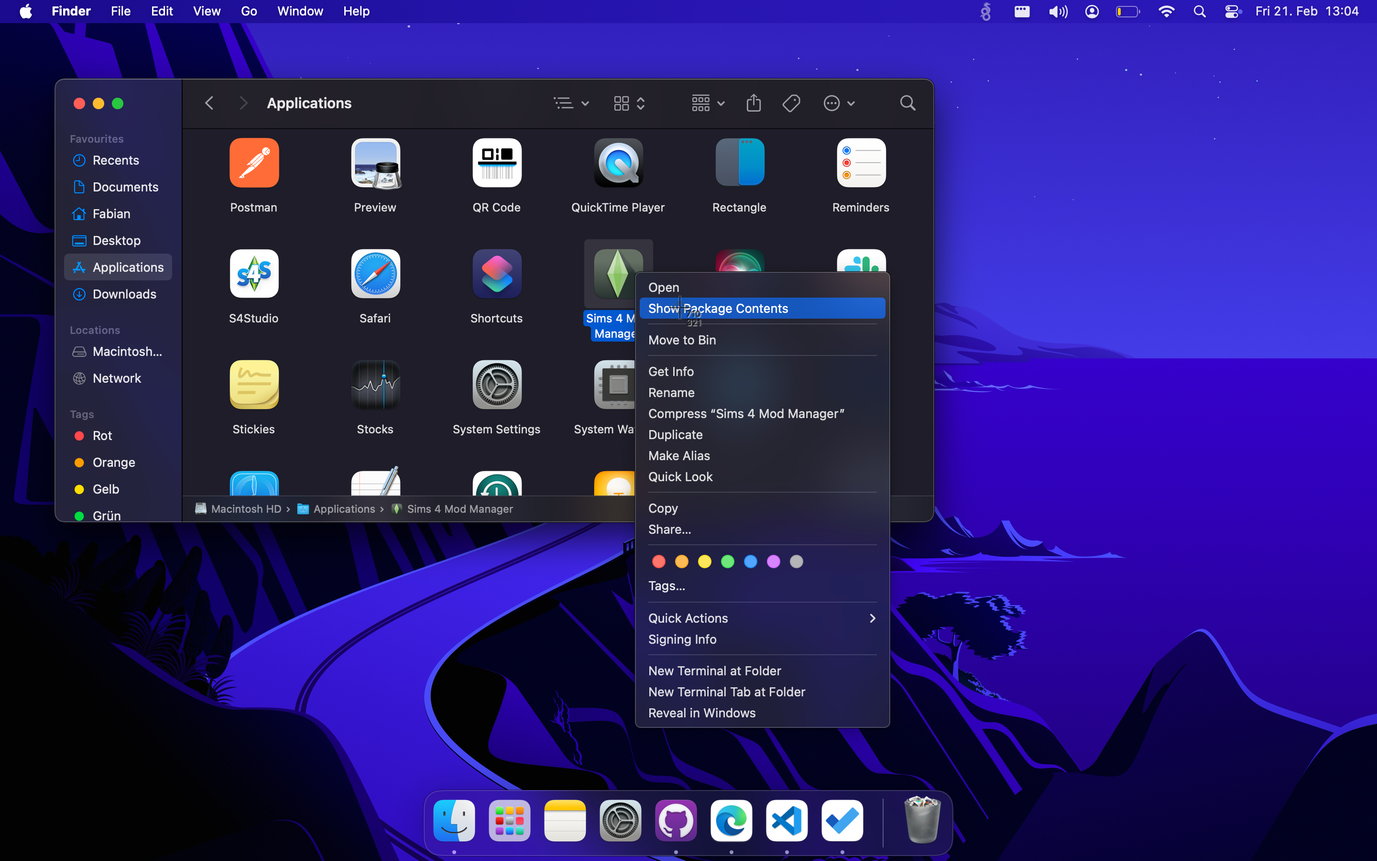Choose New Terminal at Folder
The width and height of the screenshot is (1377, 861).
click(762, 671)
